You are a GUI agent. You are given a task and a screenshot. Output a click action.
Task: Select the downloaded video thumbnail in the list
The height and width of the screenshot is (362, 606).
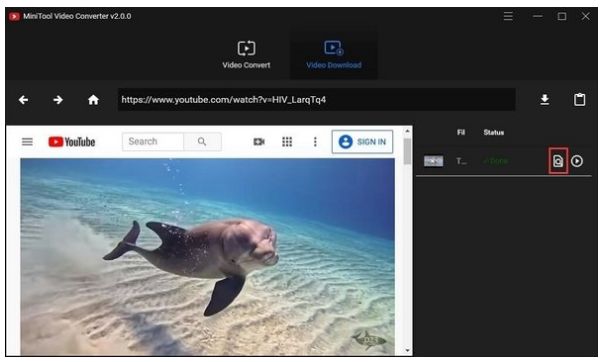point(433,161)
